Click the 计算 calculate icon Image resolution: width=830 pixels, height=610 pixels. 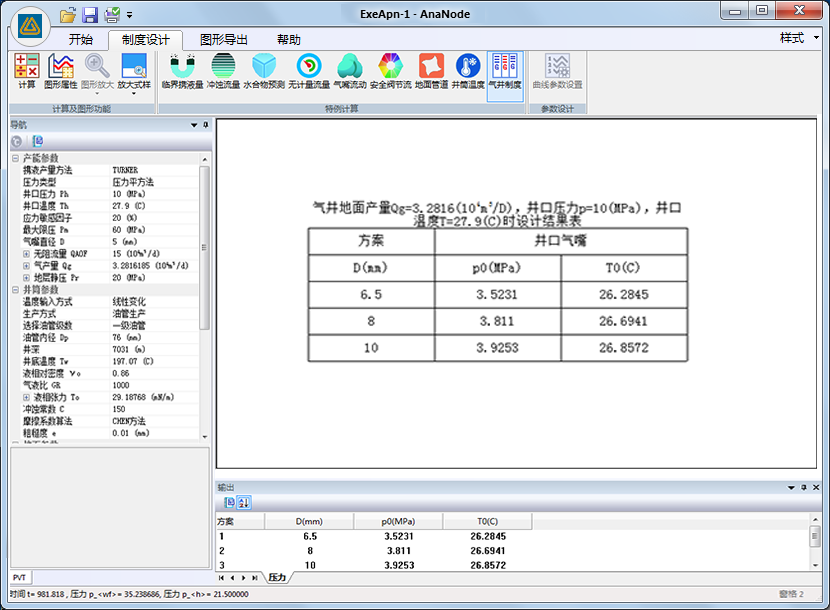tap(27, 72)
